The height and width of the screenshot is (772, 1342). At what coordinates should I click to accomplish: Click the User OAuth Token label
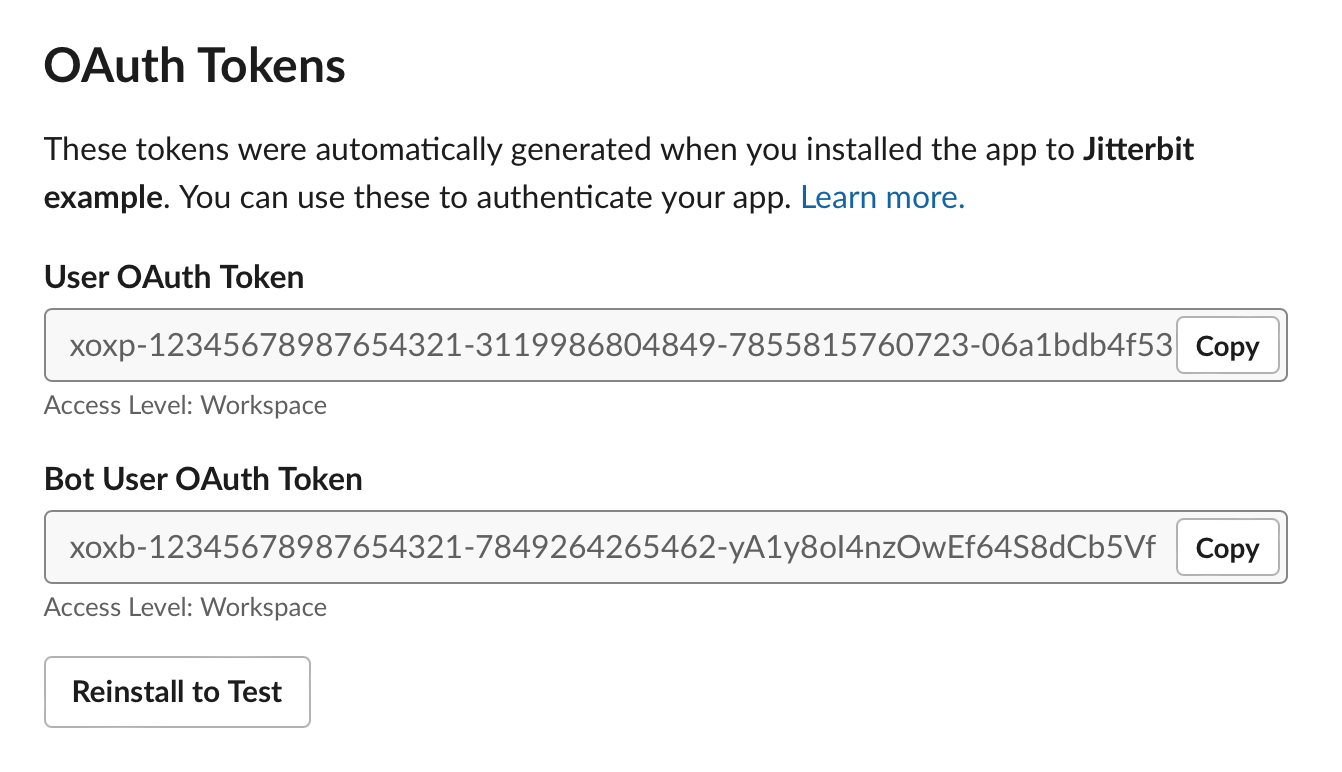coord(173,277)
